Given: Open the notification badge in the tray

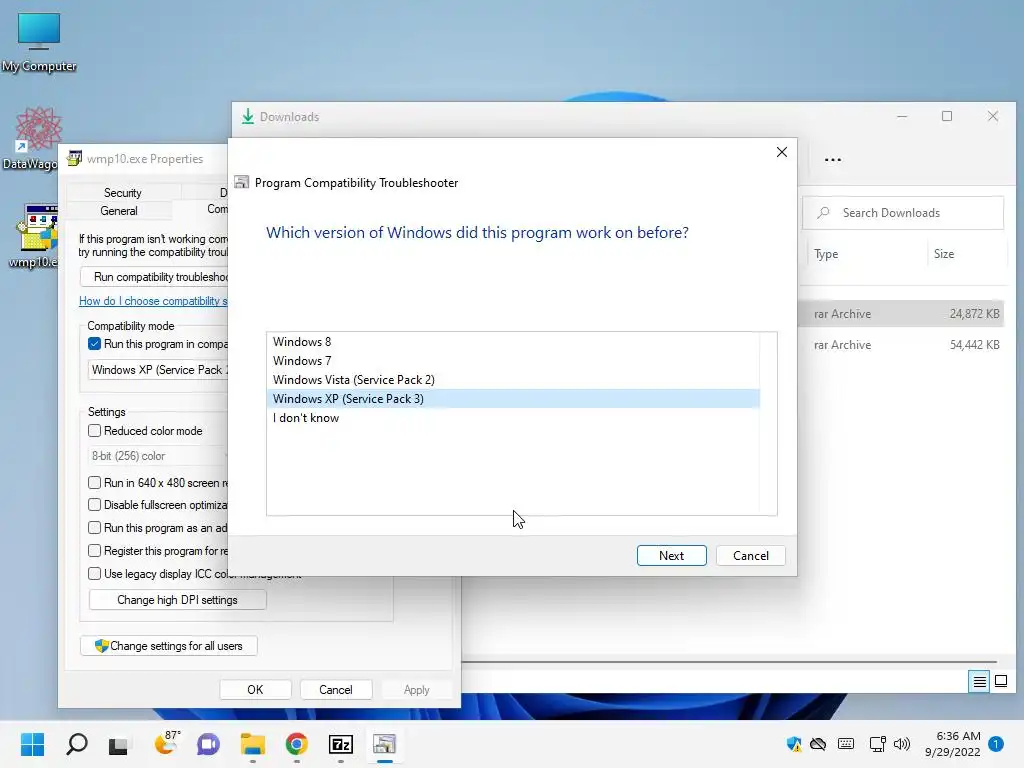Looking at the screenshot, I should pos(996,743).
